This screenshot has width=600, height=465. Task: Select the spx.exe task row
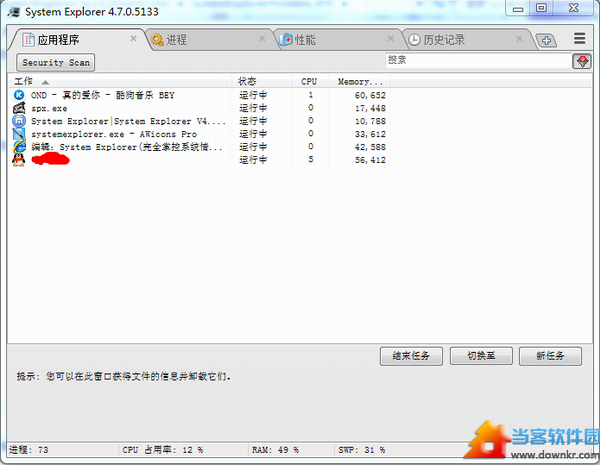199,108
